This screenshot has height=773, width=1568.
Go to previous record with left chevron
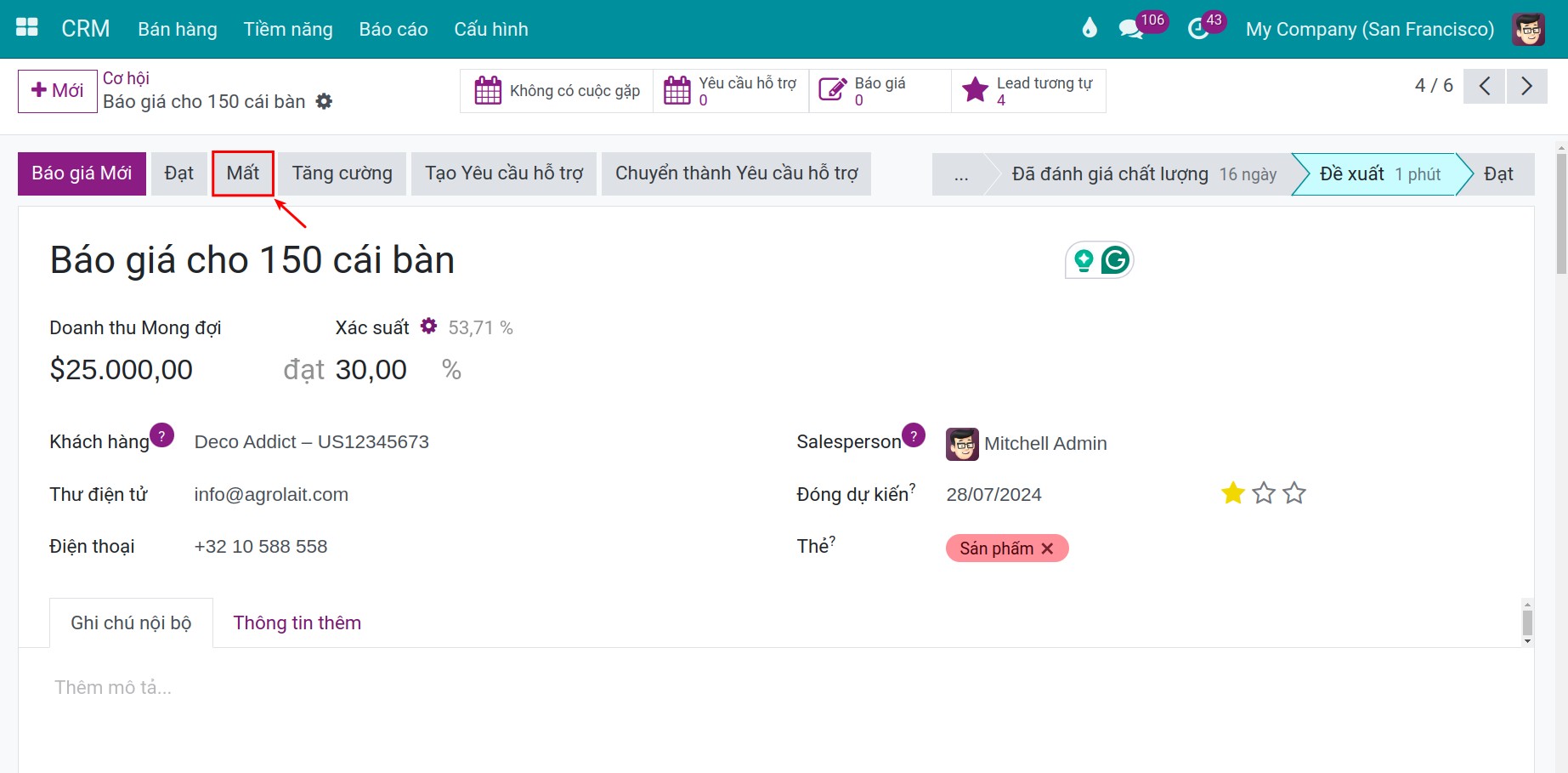(x=1485, y=86)
